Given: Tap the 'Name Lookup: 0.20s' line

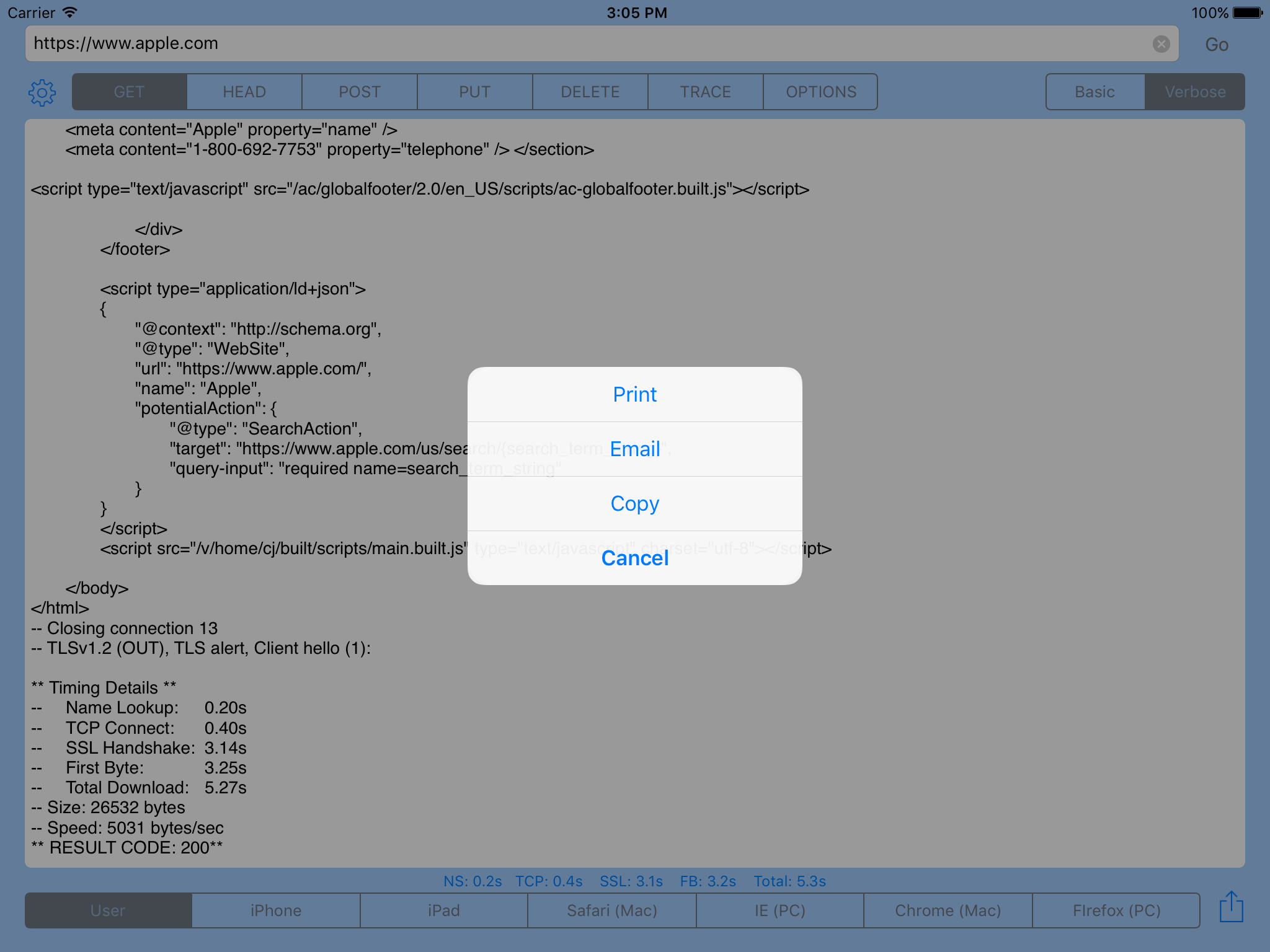Looking at the screenshot, I should (139, 708).
